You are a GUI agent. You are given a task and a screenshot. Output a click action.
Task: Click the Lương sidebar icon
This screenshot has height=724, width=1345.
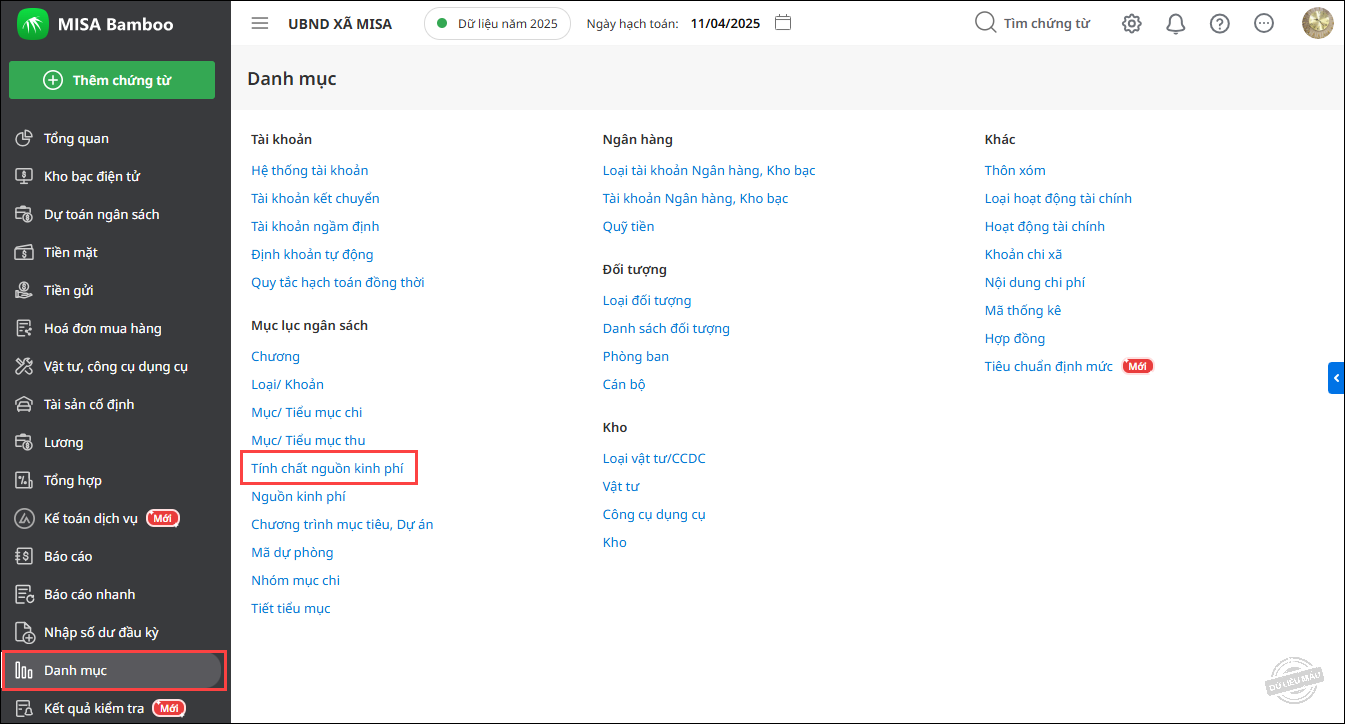[26, 442]
